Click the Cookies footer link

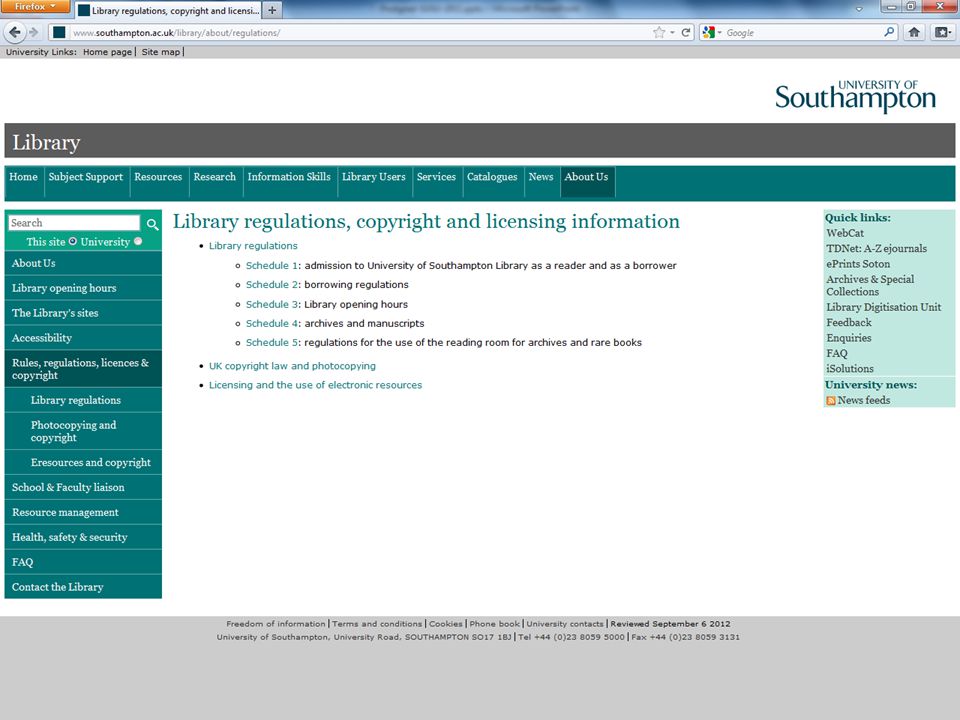[446, 624]
